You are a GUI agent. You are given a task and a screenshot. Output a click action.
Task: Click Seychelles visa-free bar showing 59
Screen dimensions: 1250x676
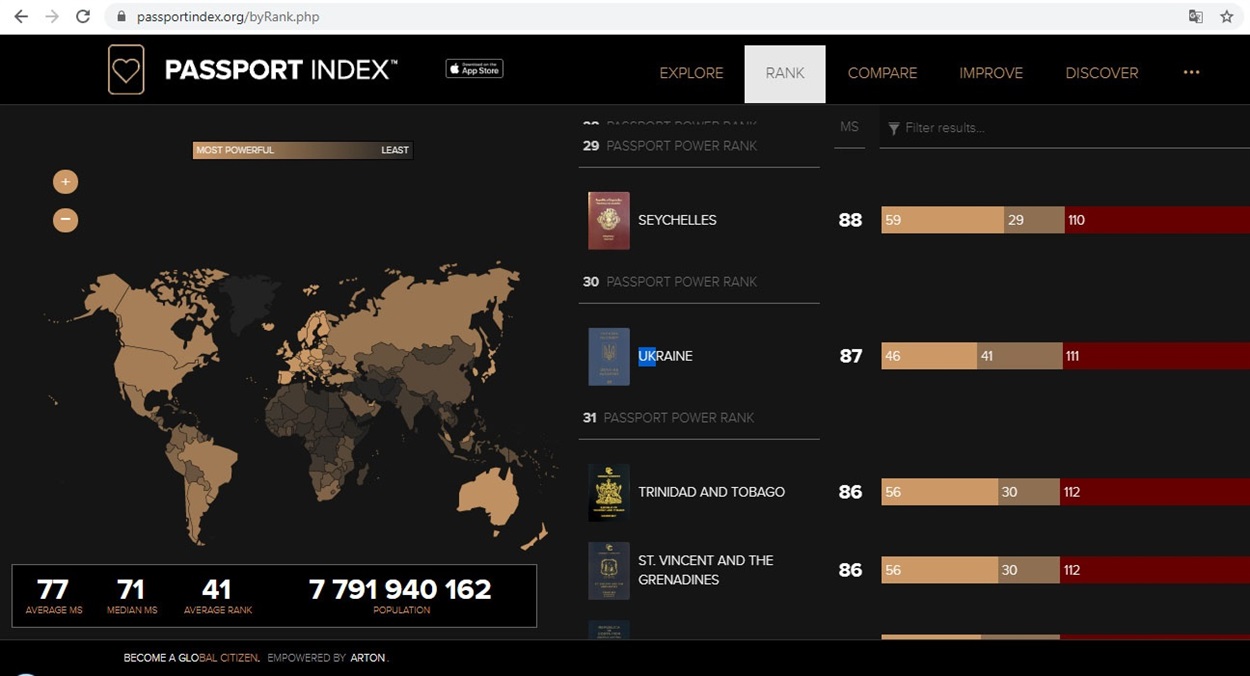pos(942,220)
